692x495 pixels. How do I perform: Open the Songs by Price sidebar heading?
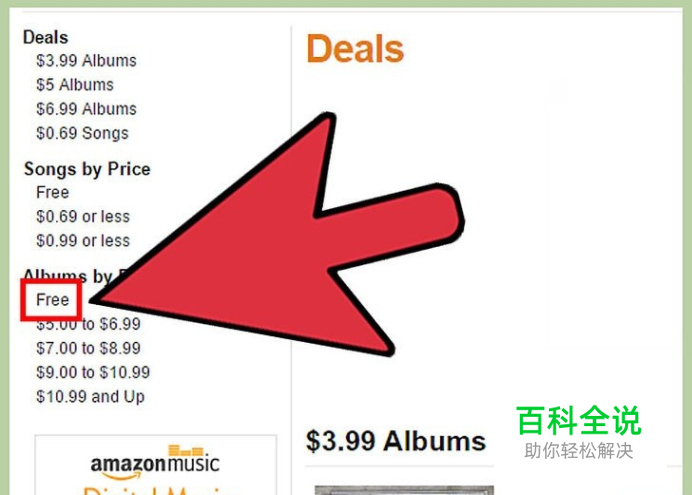[x=87, y=169]
